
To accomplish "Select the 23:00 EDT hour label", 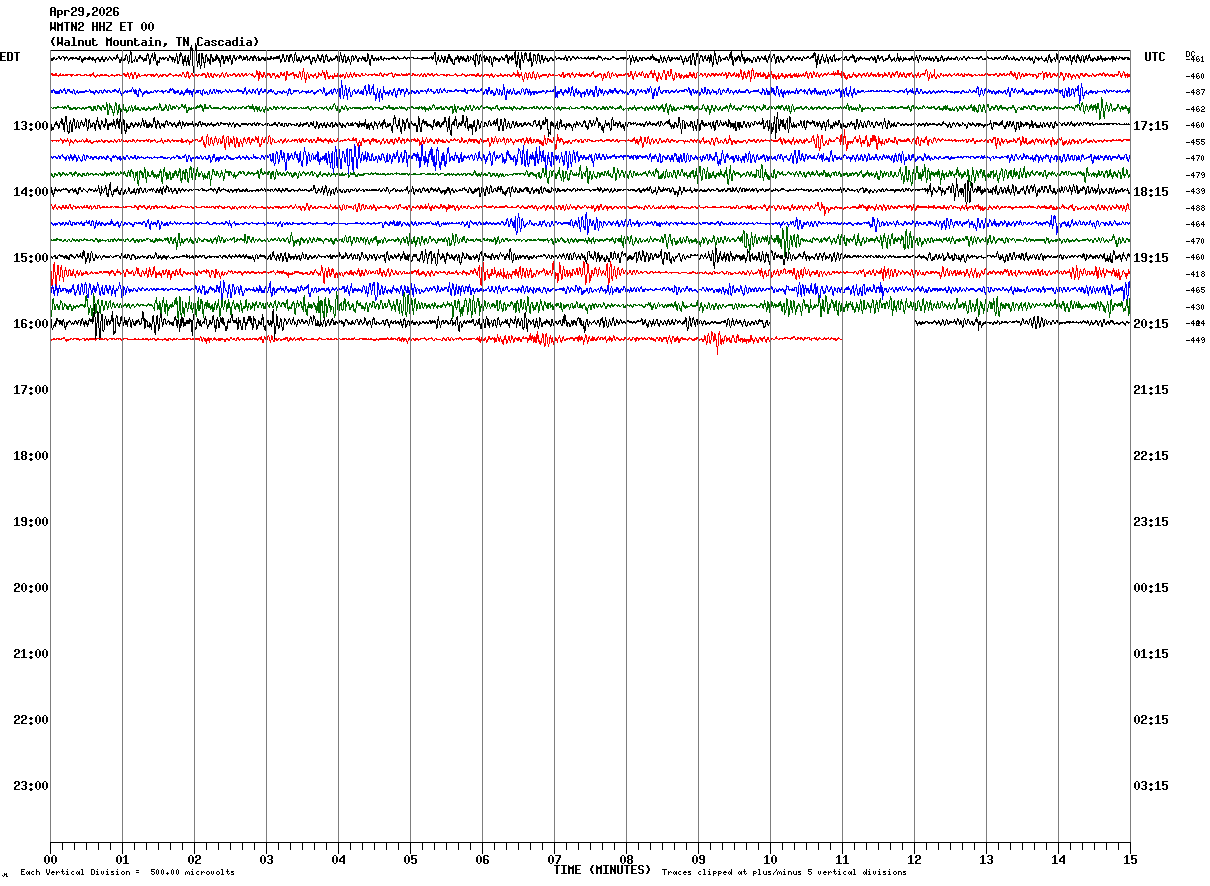I will [x=31, y=786].
